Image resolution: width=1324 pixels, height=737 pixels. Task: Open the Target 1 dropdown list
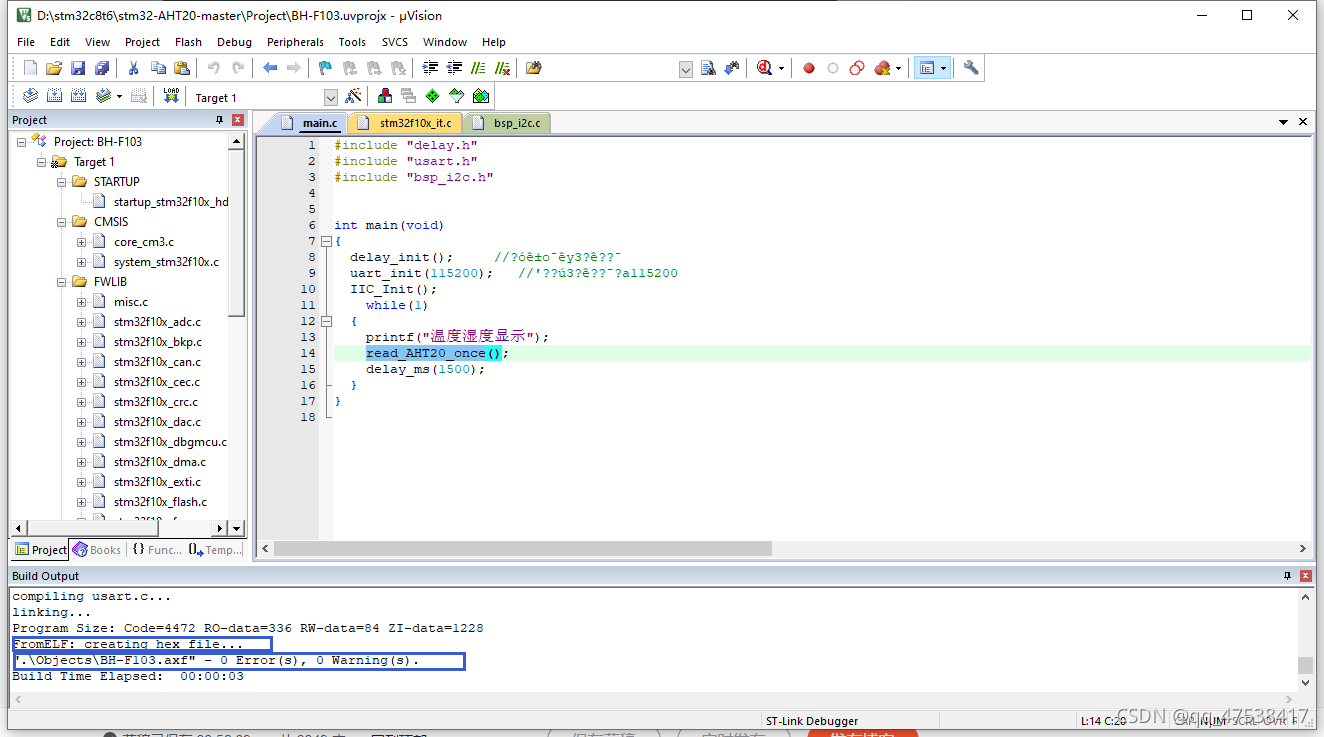pos(331,97)
